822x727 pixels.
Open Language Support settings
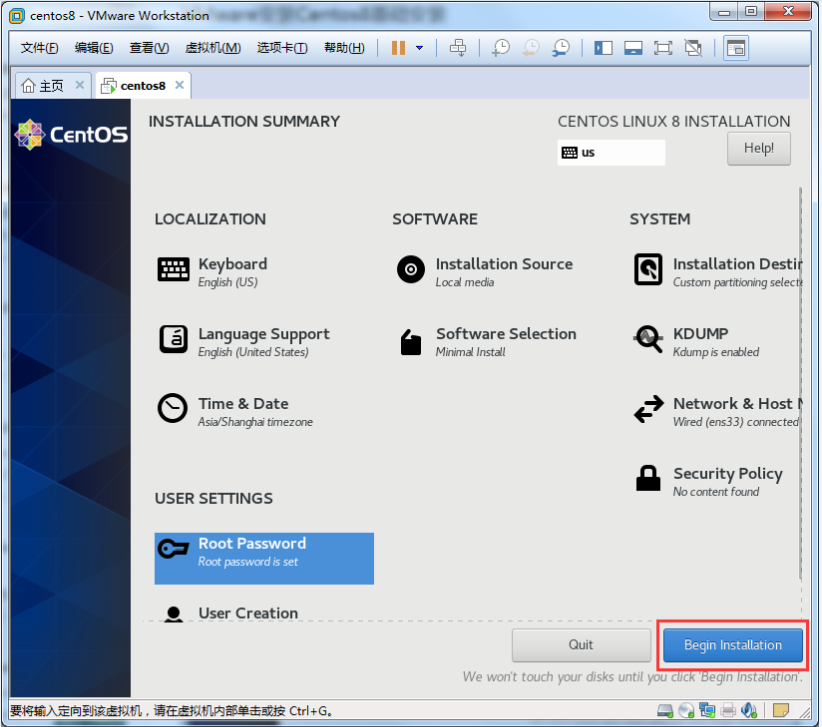click(262, 341)
